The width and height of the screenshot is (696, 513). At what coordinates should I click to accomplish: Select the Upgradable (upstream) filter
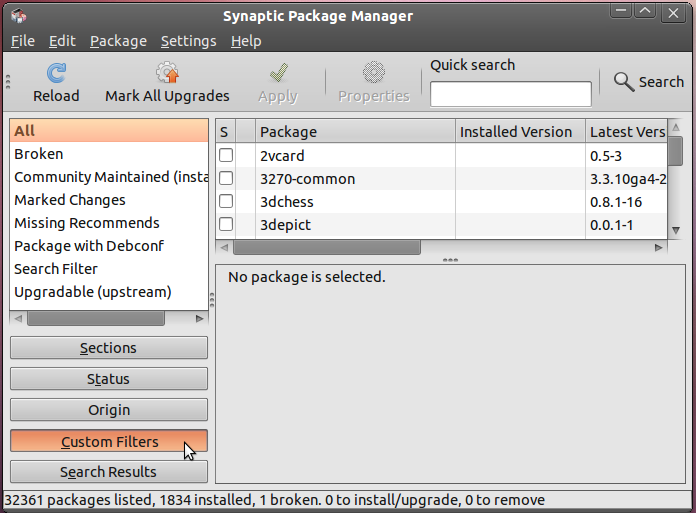(x=109, y=292)
